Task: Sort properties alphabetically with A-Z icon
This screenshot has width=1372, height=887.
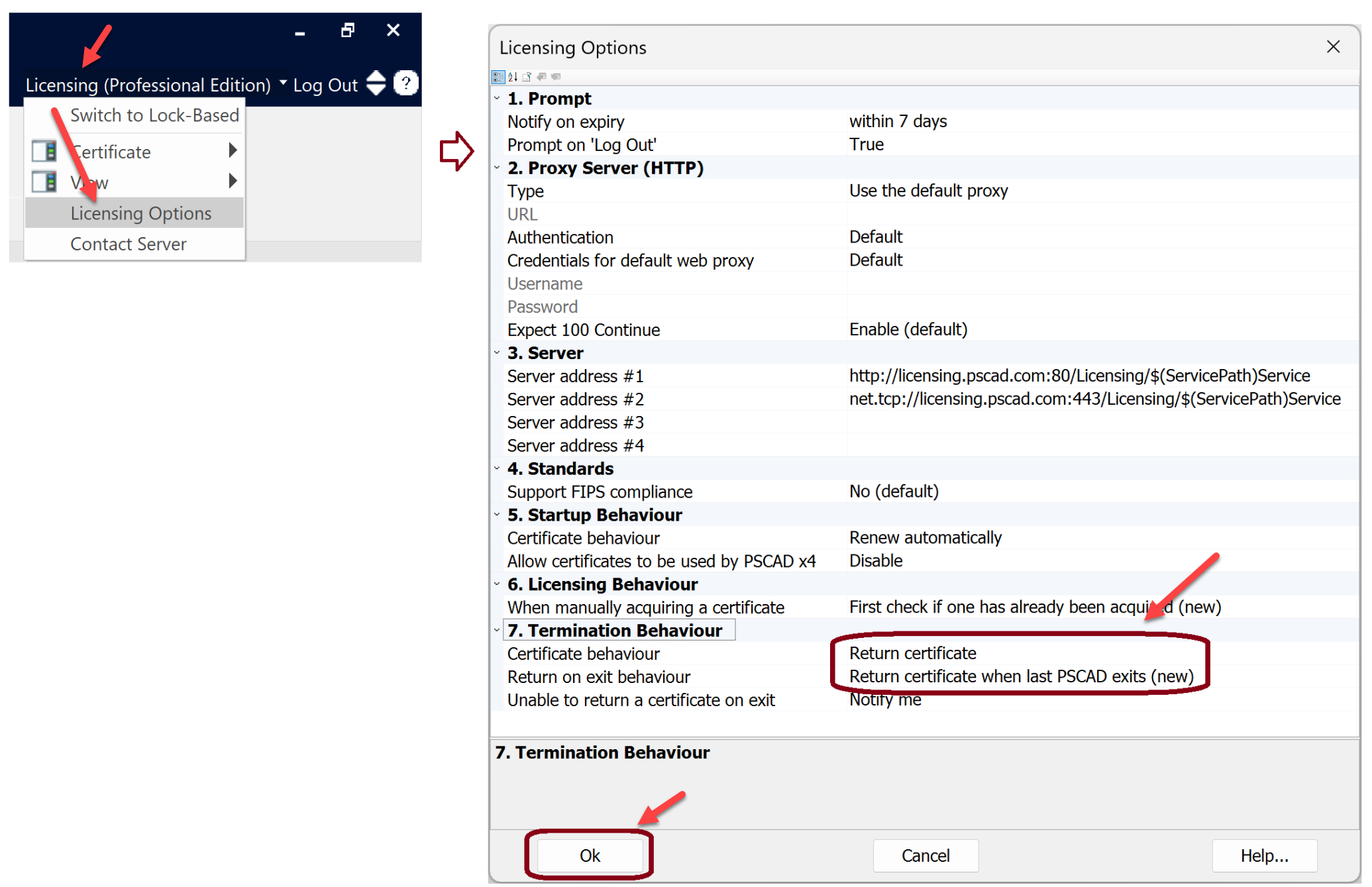Action: click(513, 77)
